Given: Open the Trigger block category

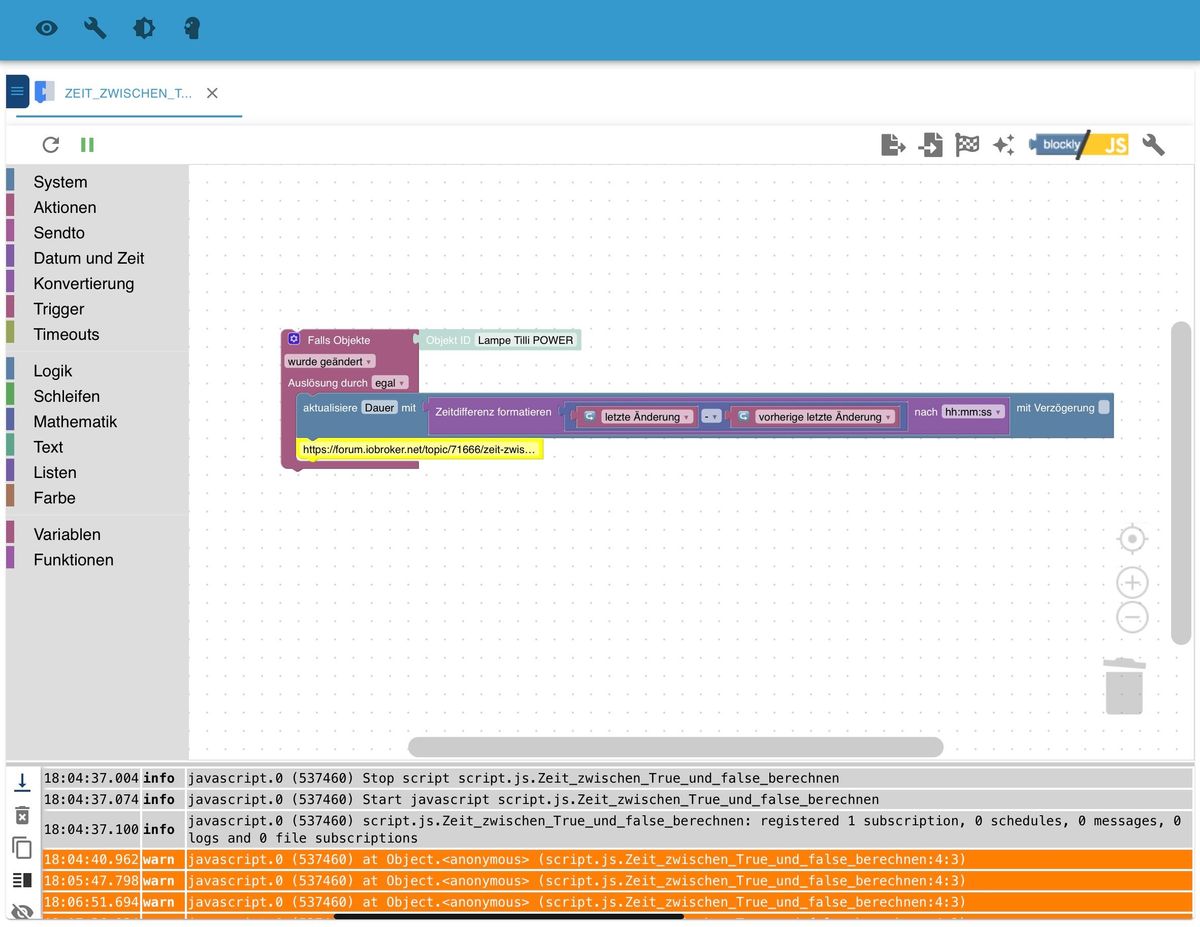Looking at the screenshot, I should pyautogui.click(x=59, y=309).
